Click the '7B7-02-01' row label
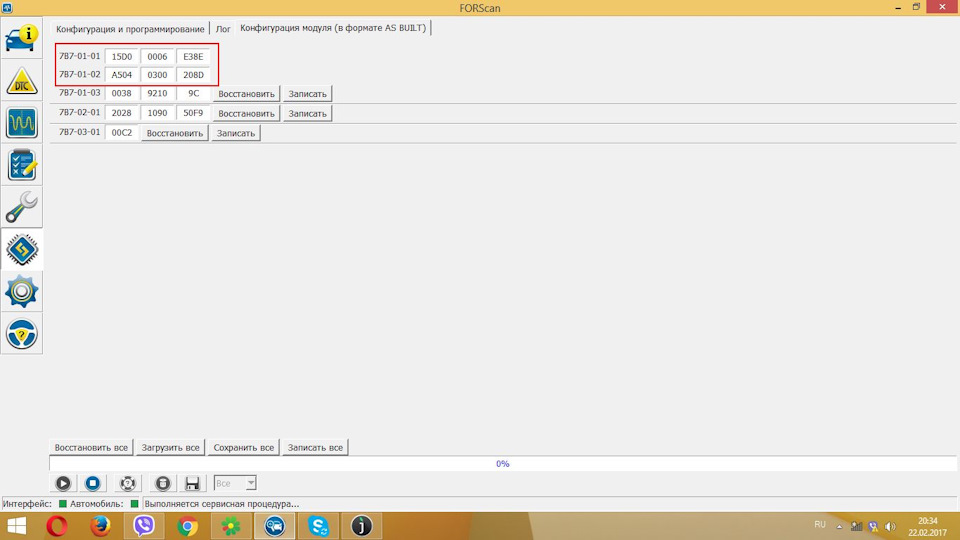The height and width of the screenshot is (540, 960). (x=80, y=113)
